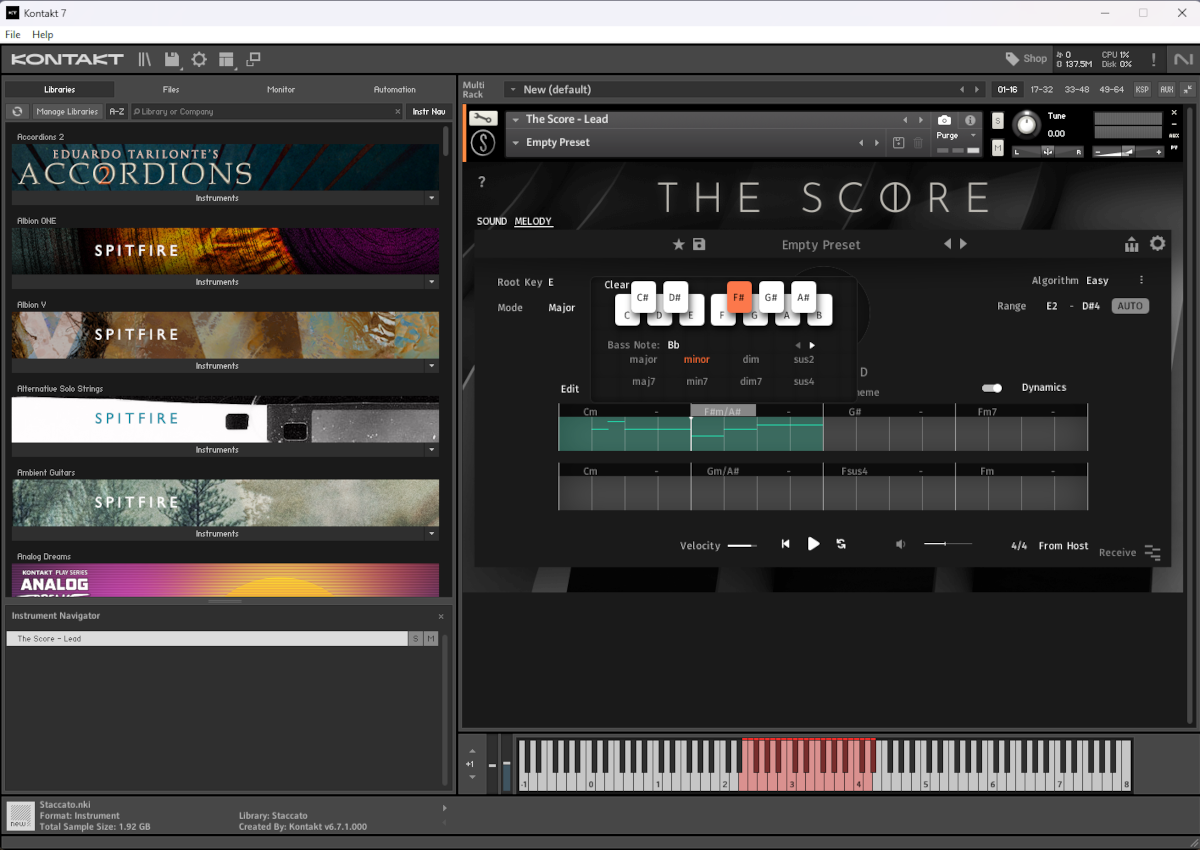Adjust the playback volume slider
1200x850 pixels.
coord(947,544)
